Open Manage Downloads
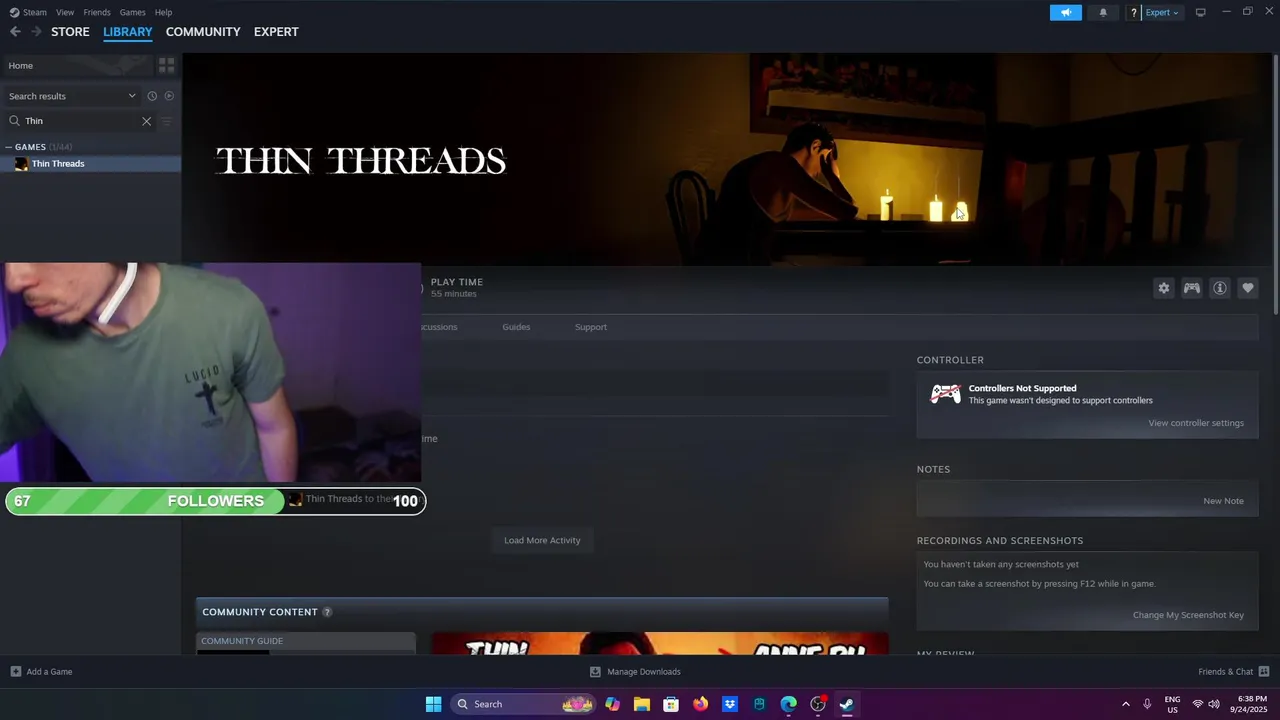Image resolution: width=1280 pixels, height=720 pixels. pyautogui.click(x=635, y=672)
